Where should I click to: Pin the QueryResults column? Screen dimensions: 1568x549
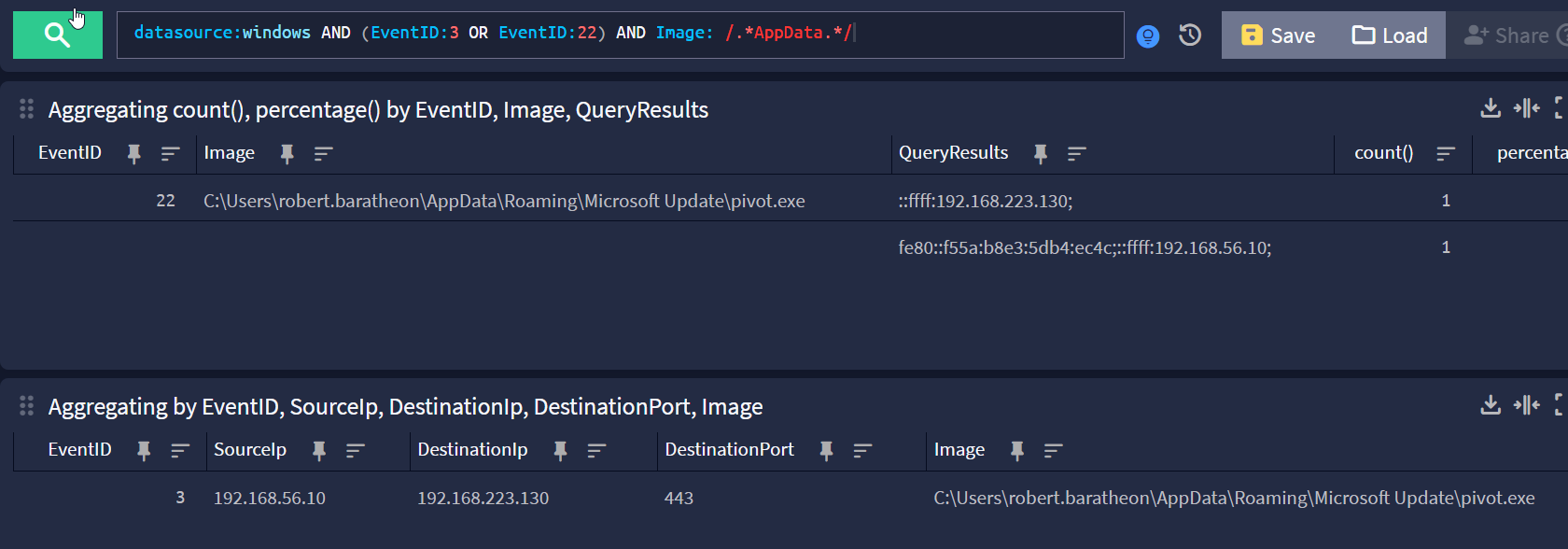pyautogui.click(x=1041, y=154)
